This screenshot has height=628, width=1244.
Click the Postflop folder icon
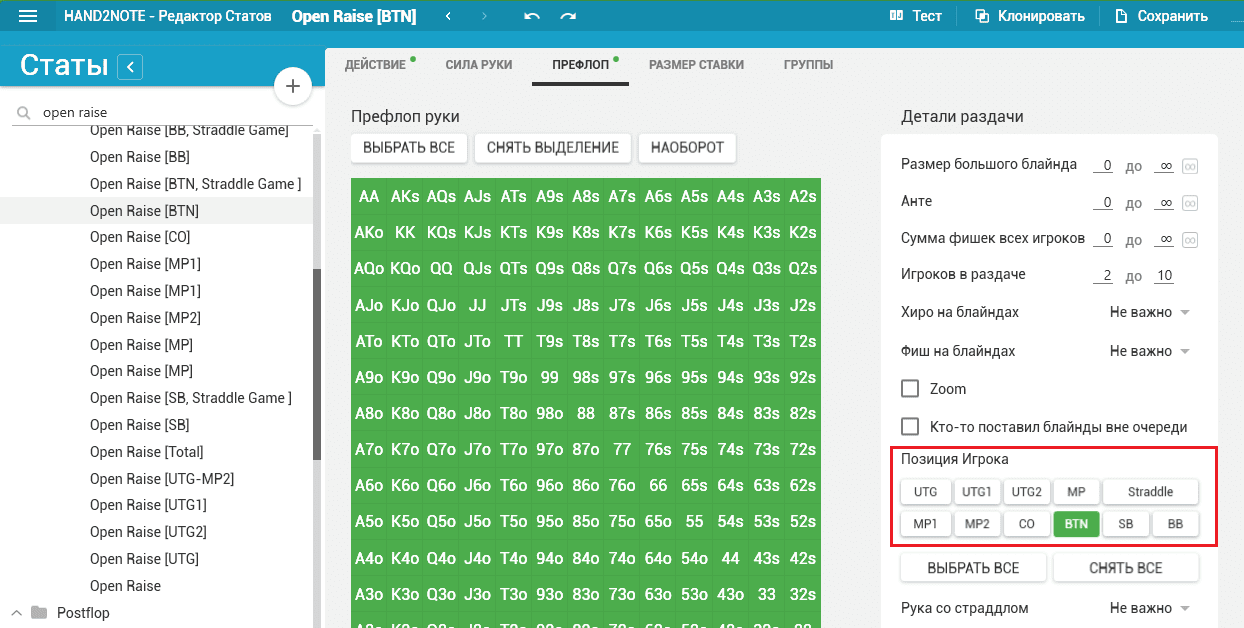point(39,613)
